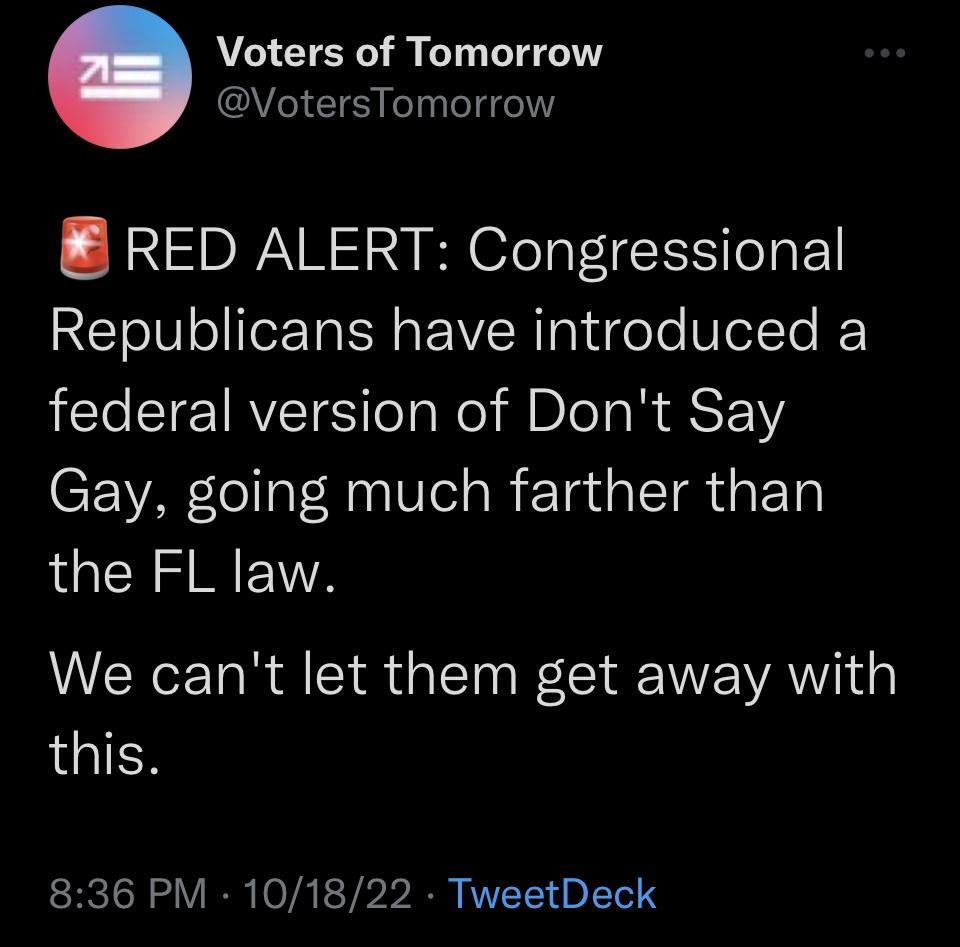Click the @VotersTomorrow handle
This screenshot has height=947, width=960.
pyautogui.click(x=385, y=101)
